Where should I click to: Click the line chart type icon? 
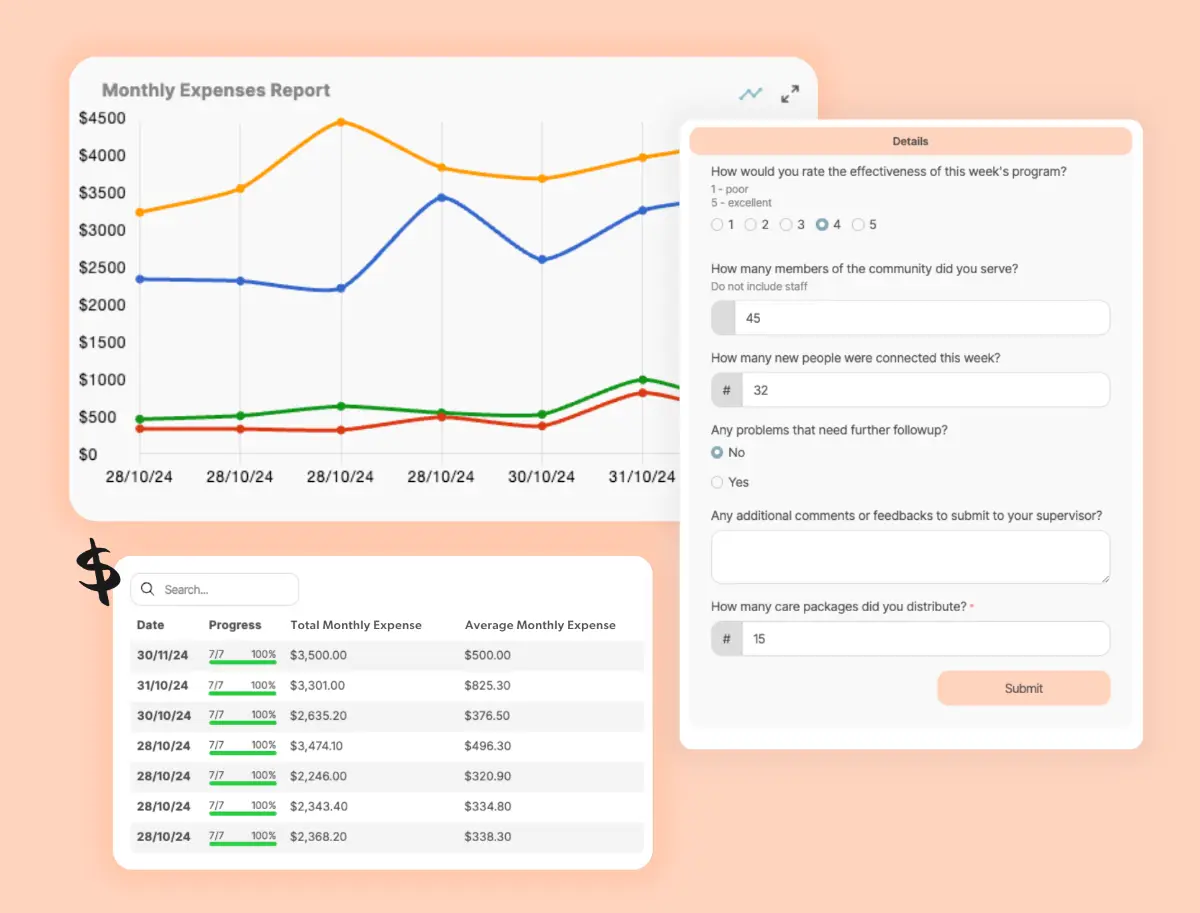750,94
